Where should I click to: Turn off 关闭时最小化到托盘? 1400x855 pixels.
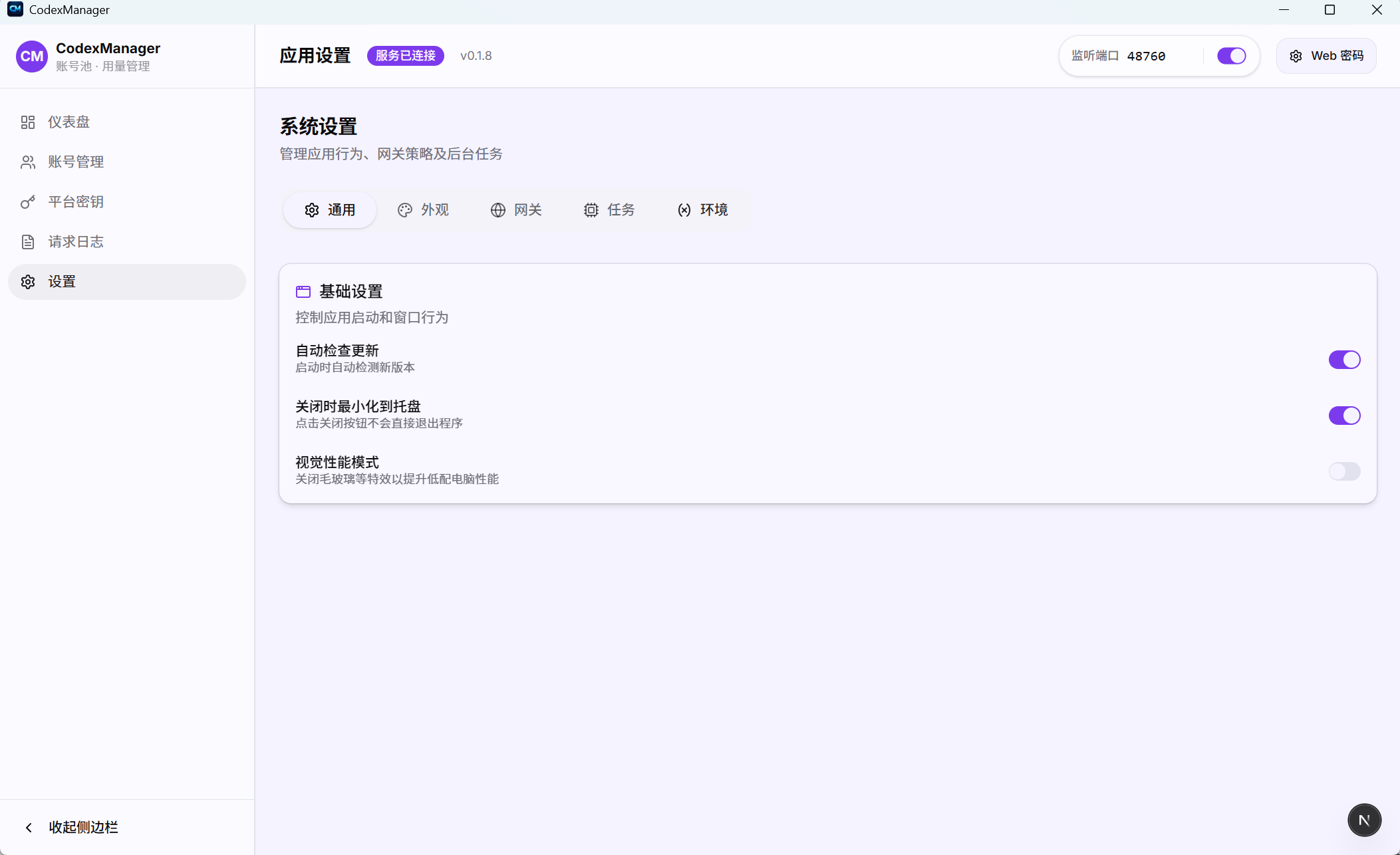1343,416
